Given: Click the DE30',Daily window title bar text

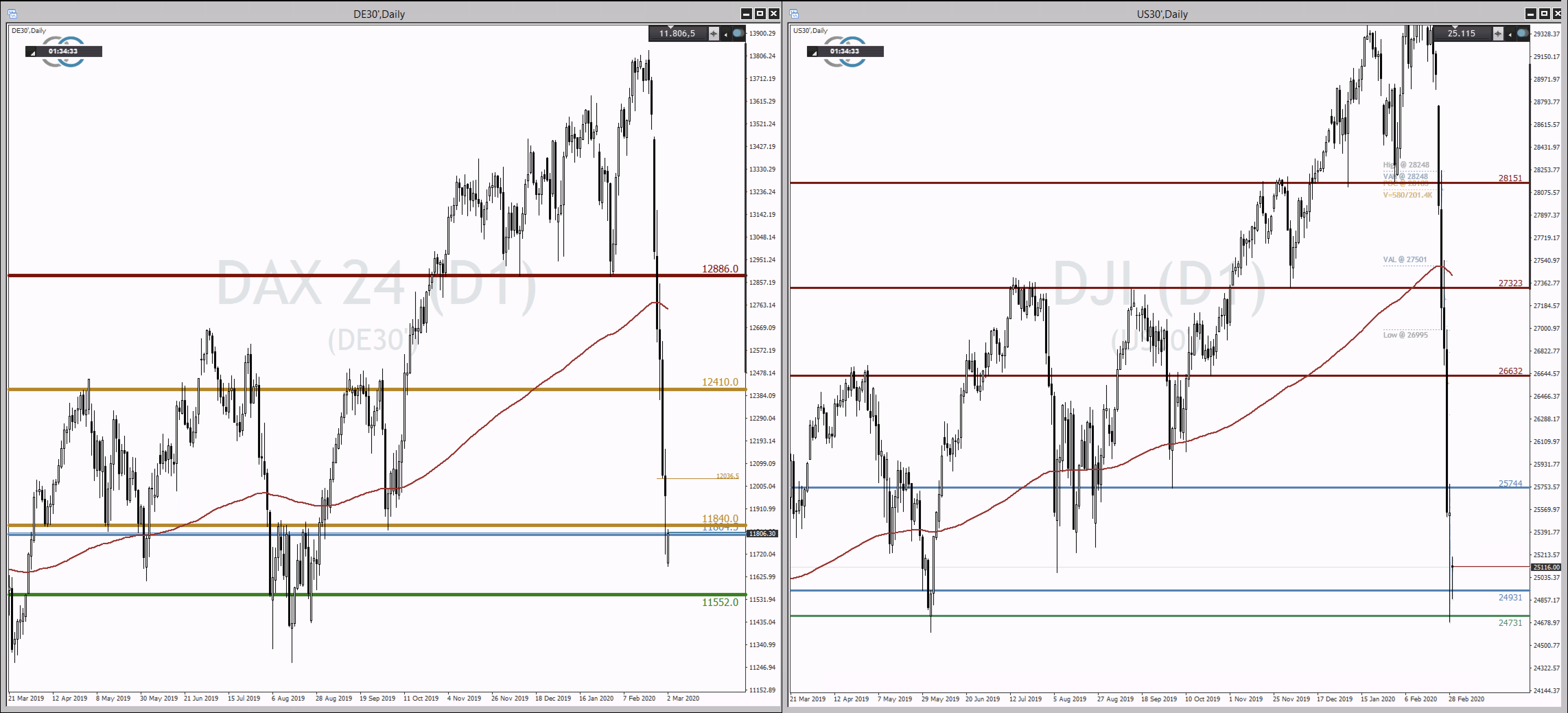Looking at the screenshot, I should click(x=378, y=14).
